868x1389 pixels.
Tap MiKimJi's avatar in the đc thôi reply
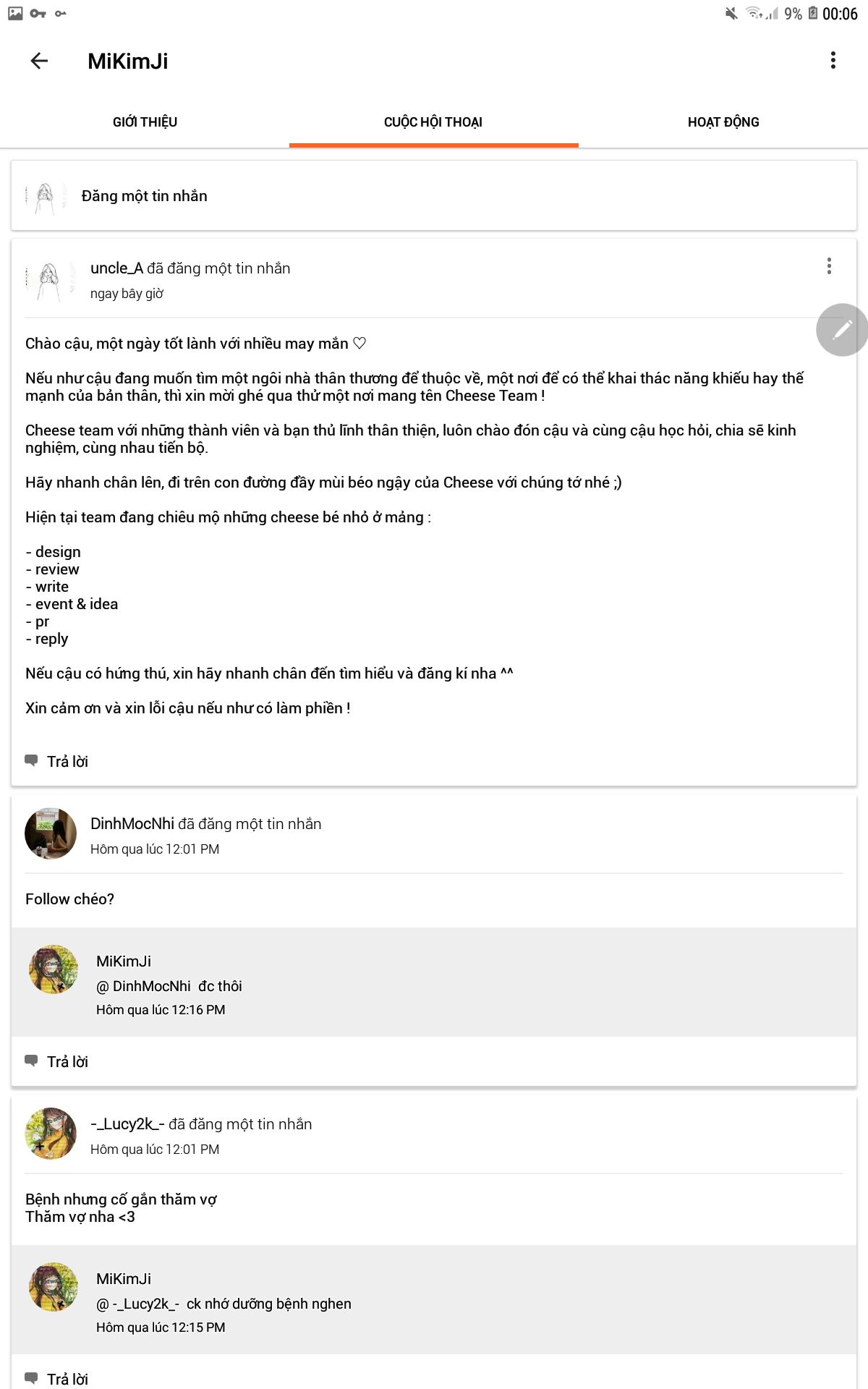pyautogui.click(x=54, y=969)
